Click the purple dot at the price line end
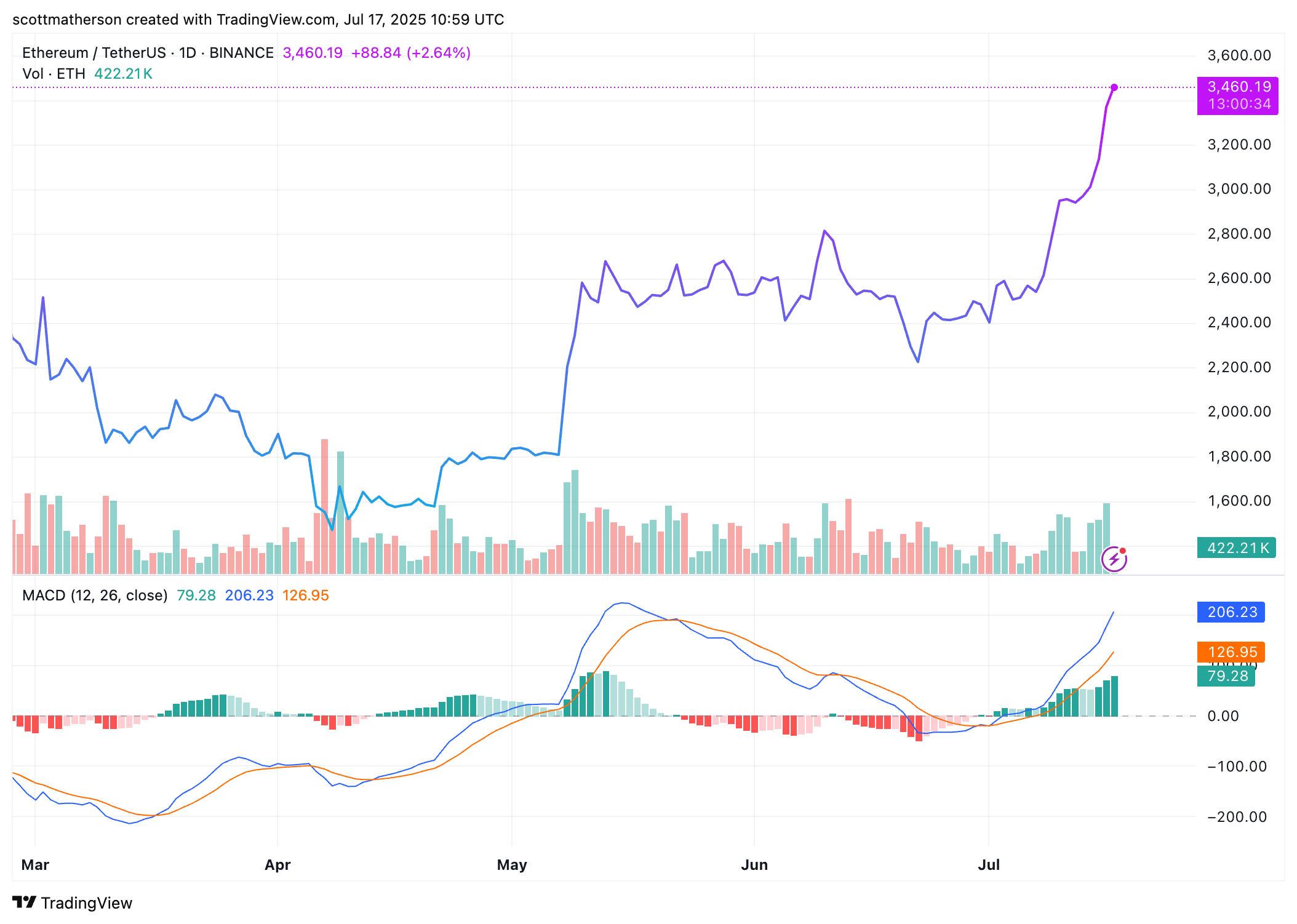Image resolution: width=1297 pixels, height=924 pixels. [1114, 87]
